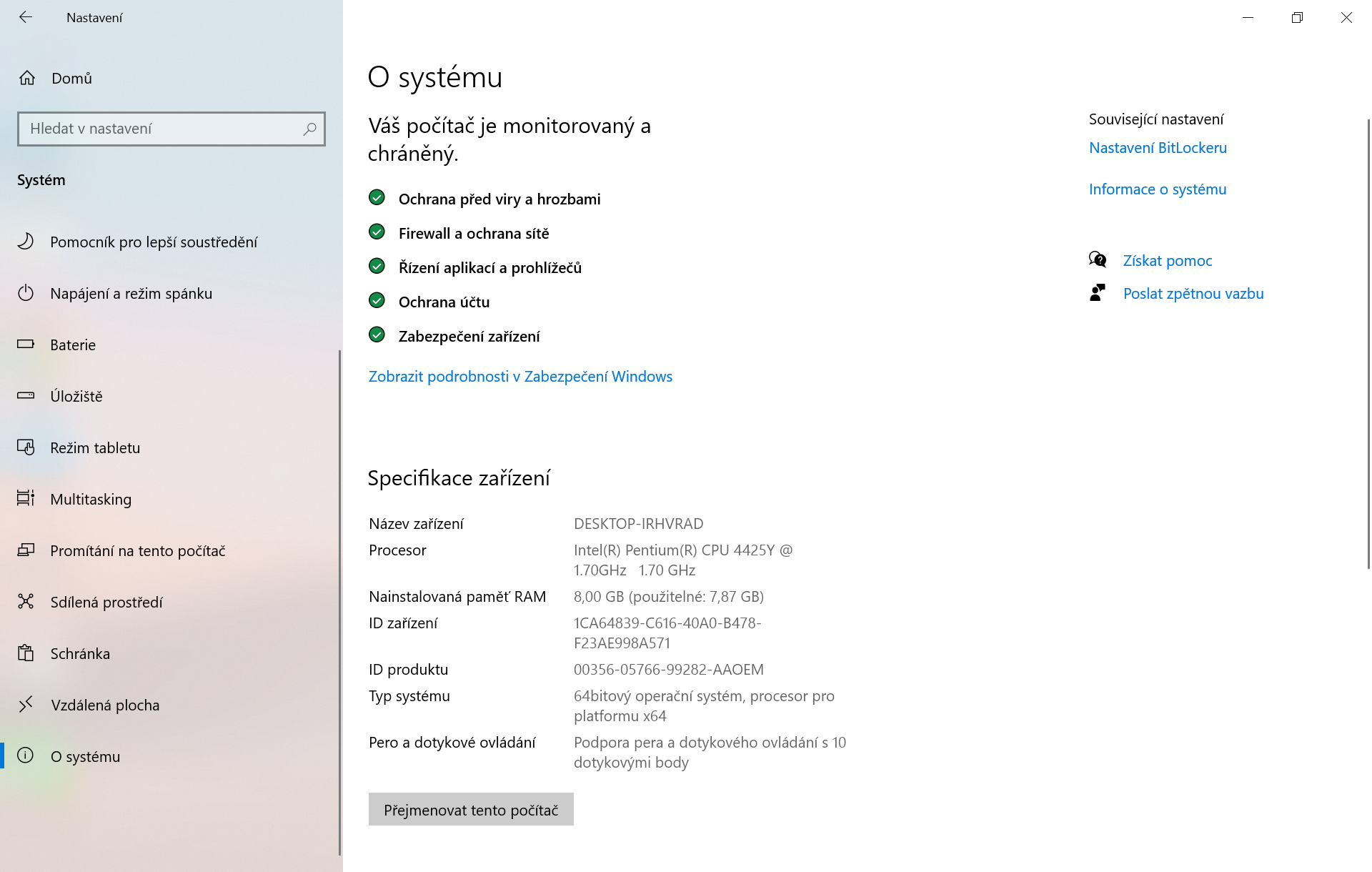Open Vzdálená plocha remote desktop settings
Viewport: 1372px width, 872px height.
pyautogui.click(x=104, y=705)
